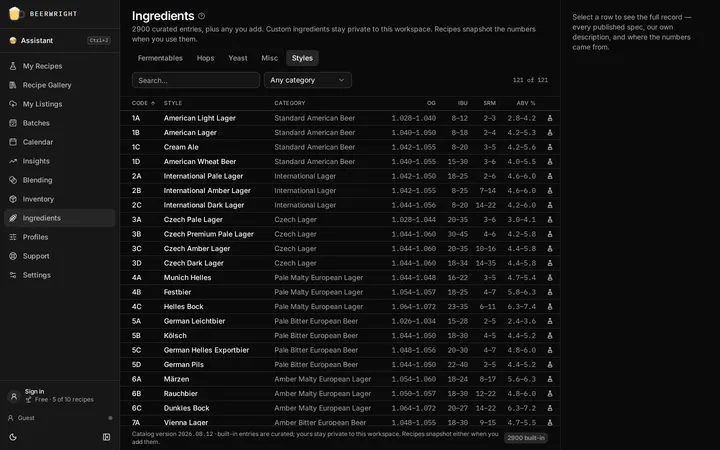Click flask icon on German Pils row
This screenshot has width=720, height=450.
click(550, 365)
